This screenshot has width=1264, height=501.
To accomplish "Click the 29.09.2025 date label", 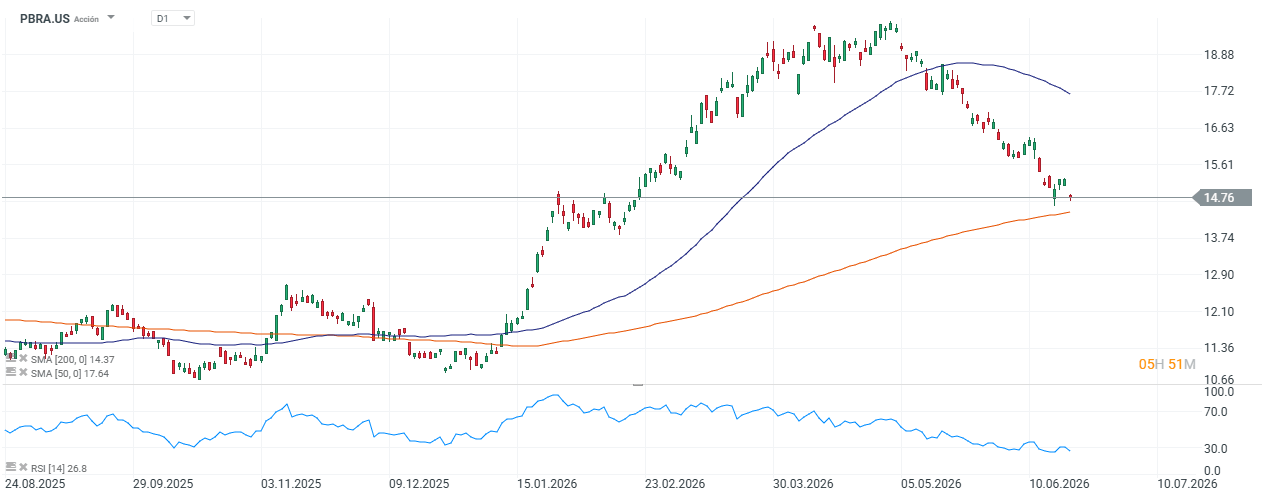I will pyautogui.click(x=163, y=483).
